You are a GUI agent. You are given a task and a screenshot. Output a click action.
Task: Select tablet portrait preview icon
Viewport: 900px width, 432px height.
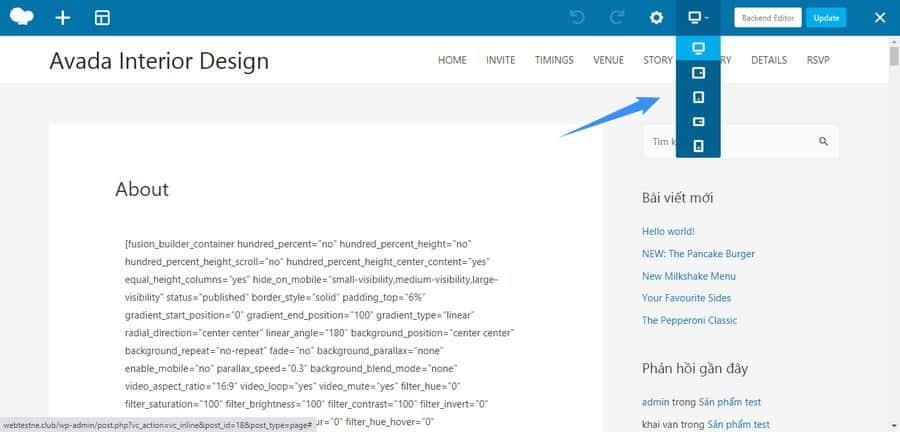698,98
